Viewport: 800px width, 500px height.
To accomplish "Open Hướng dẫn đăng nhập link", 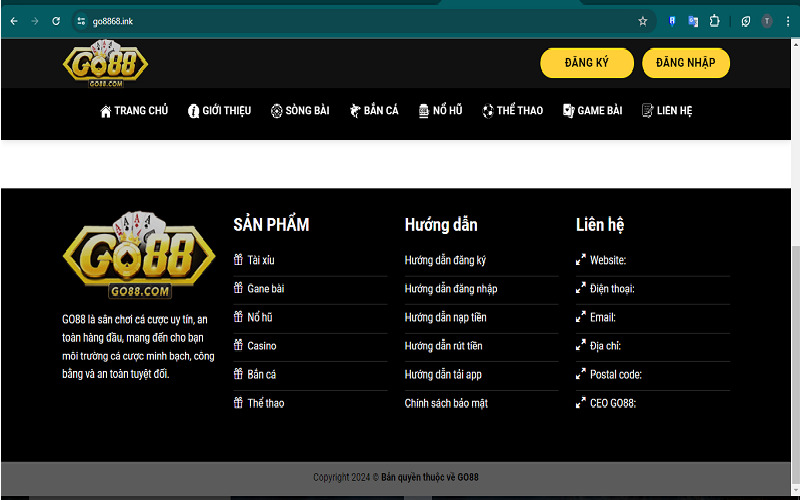I will pyautogui.click(x=451, y=289).
